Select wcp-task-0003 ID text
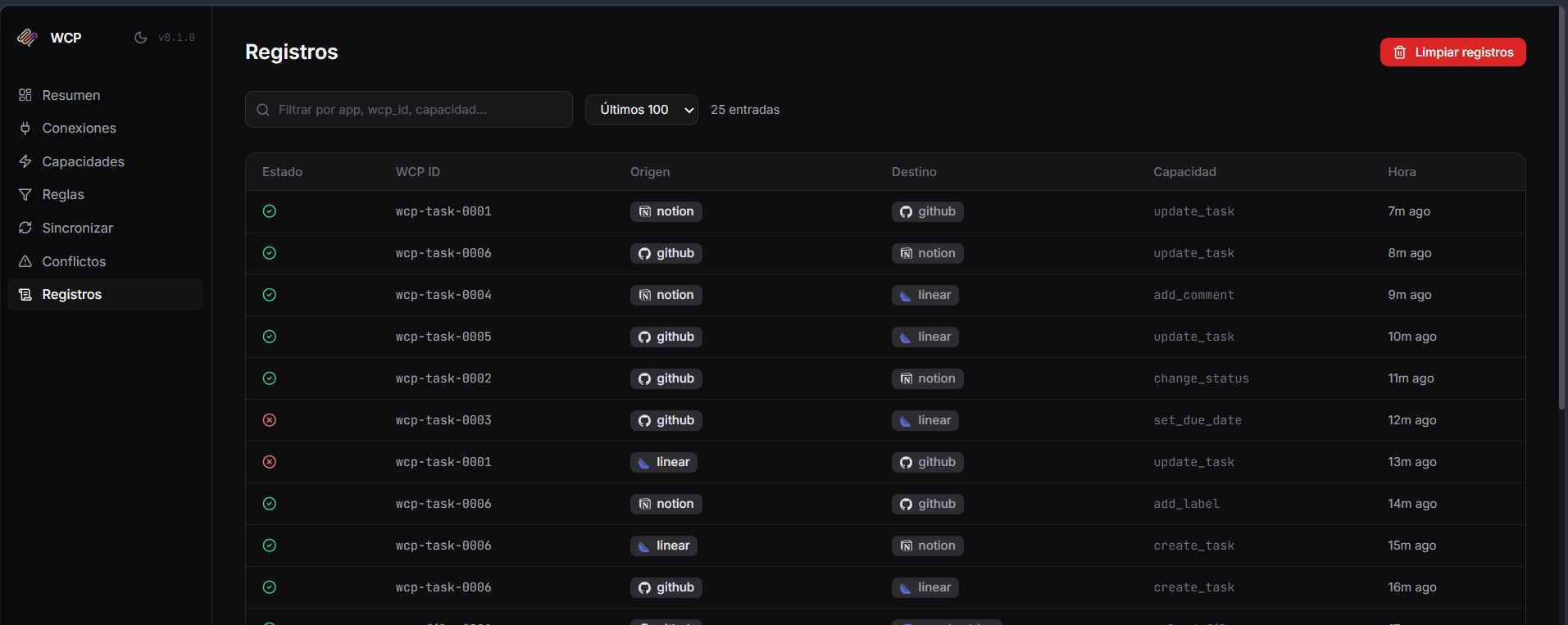Viewport: 1568px width, 625px height. click(x=443, y=420)
